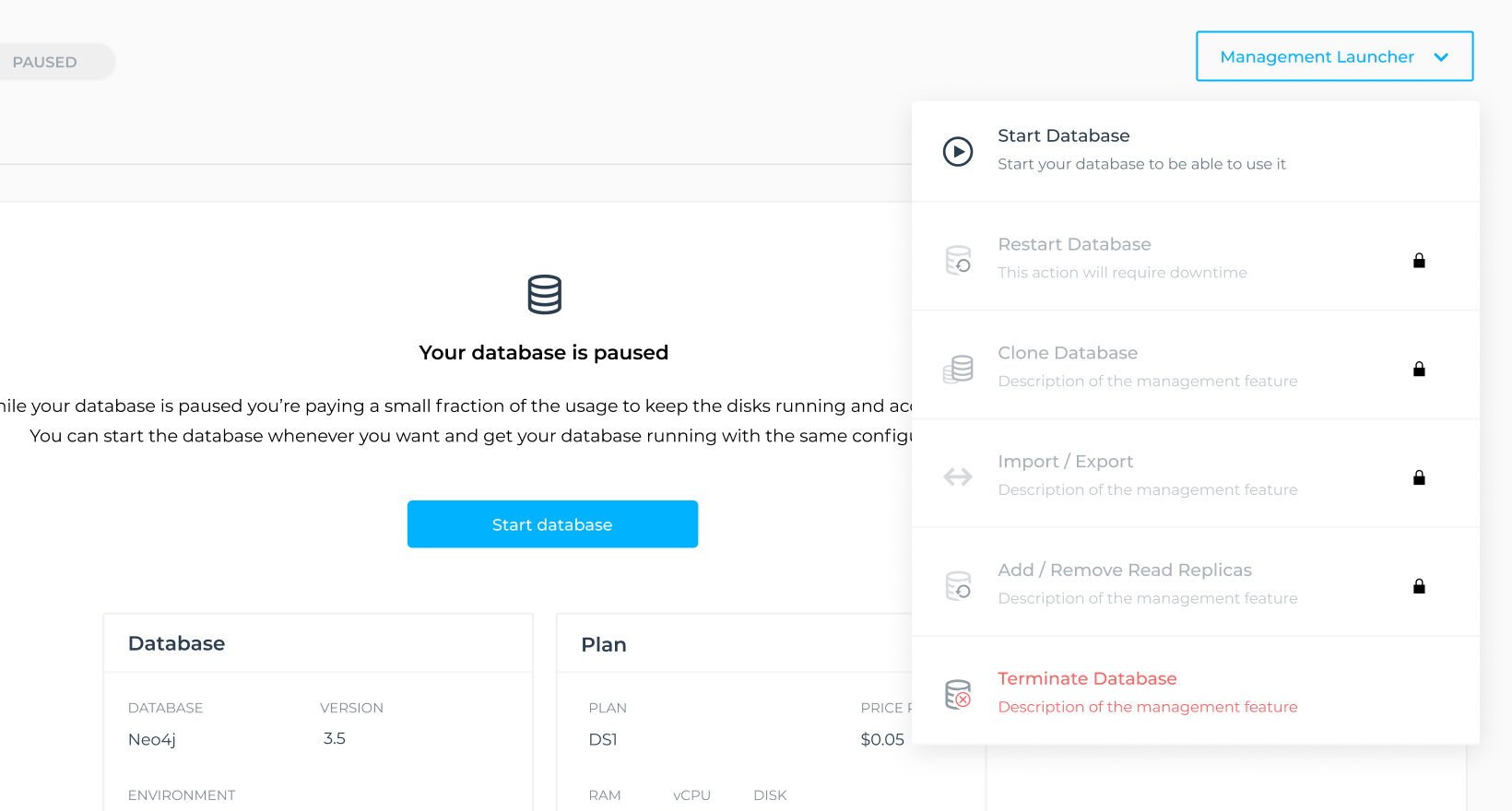Click the Import / Export arrows icon
Viewport: 1512px width, 811px height.
(958, 476)
